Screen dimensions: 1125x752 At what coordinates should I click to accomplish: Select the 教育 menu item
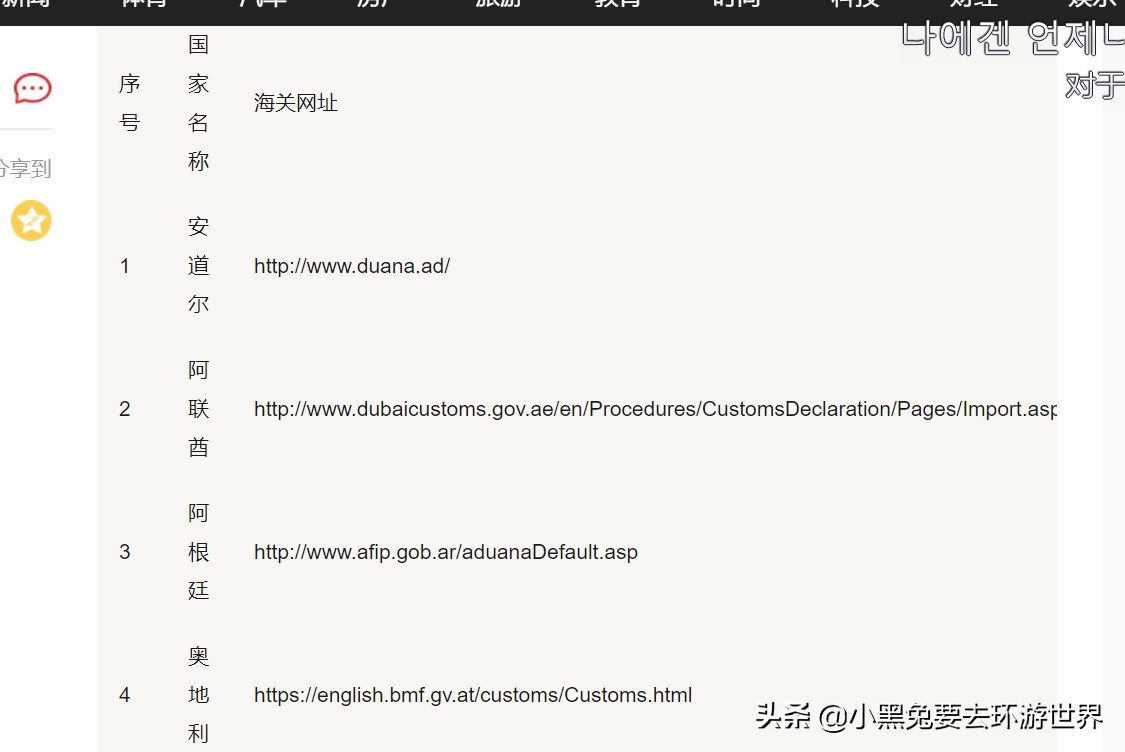point(616,6)
